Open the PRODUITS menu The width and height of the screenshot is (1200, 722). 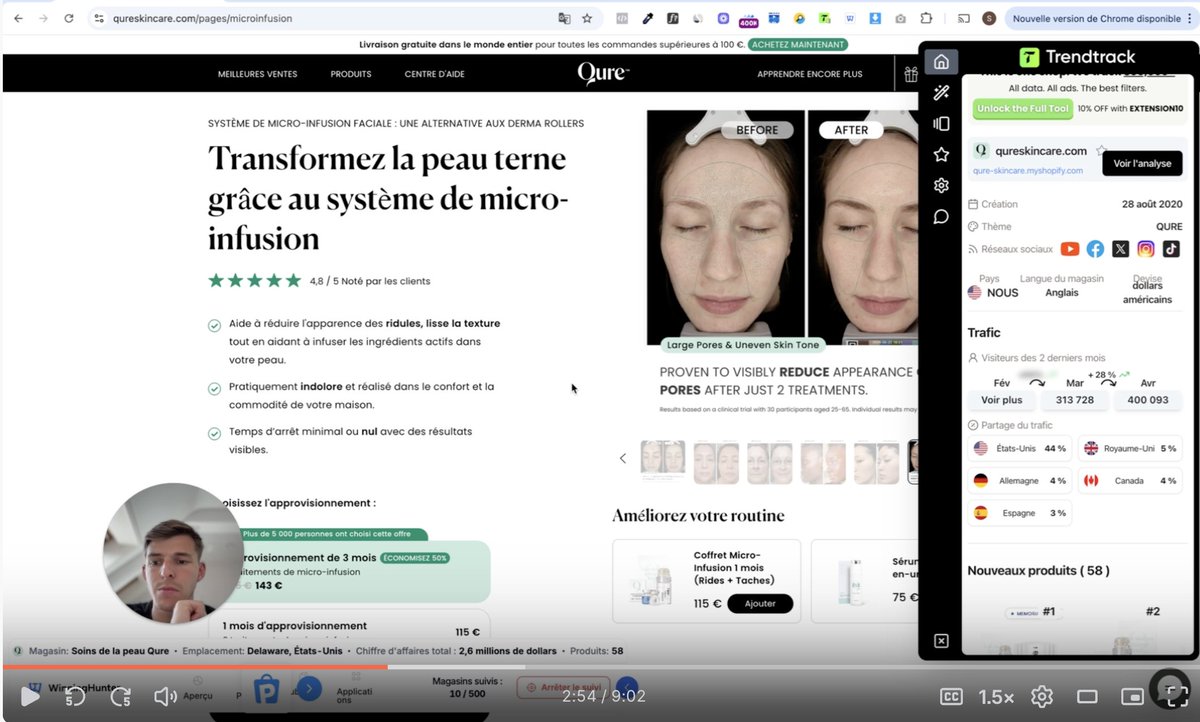coord(351,74)
